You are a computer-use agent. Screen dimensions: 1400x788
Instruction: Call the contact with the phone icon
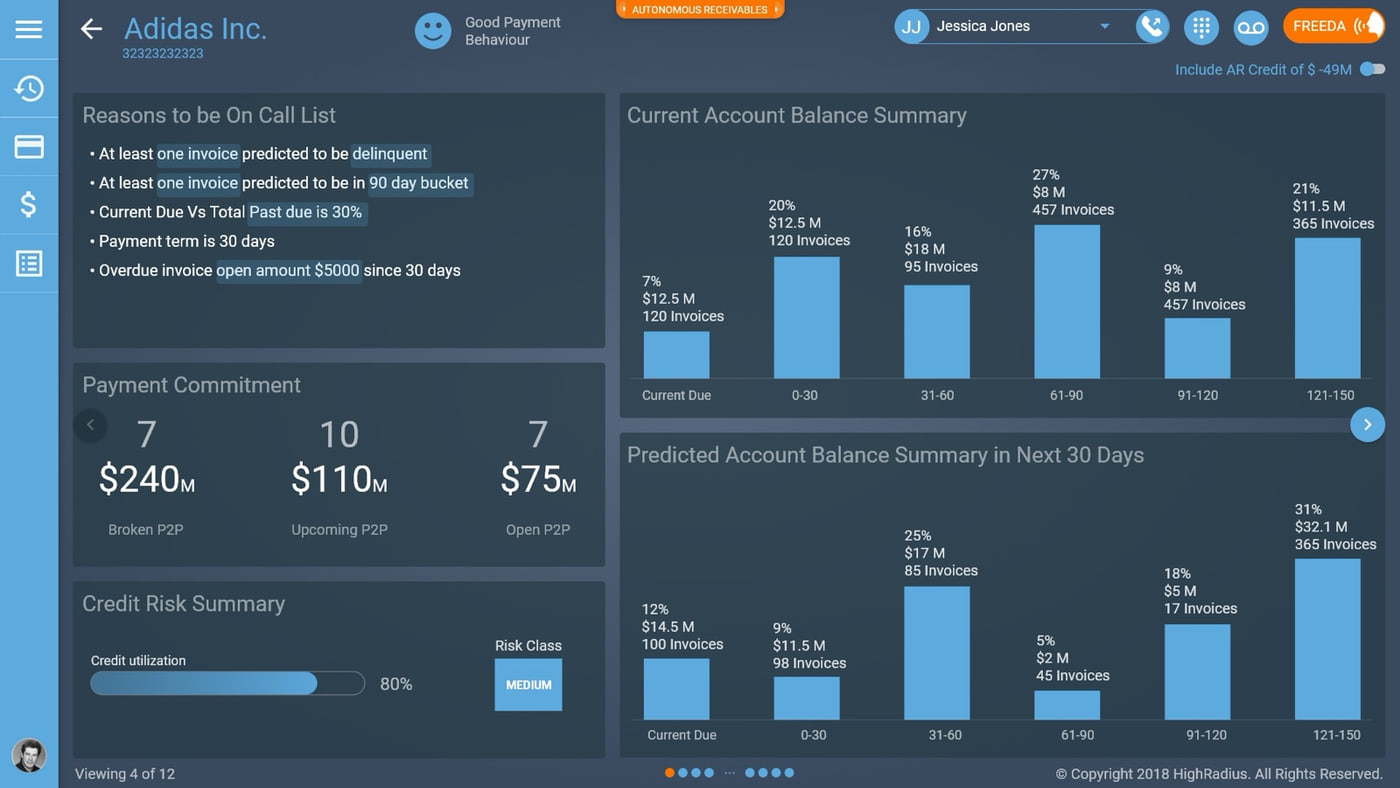pos(1152,27)
